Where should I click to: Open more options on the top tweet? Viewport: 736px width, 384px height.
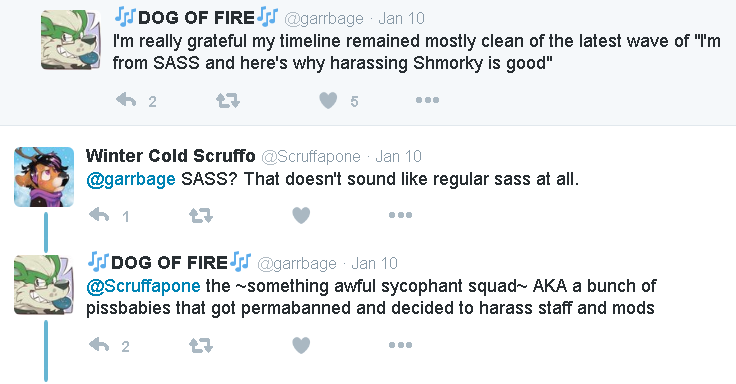427,100
